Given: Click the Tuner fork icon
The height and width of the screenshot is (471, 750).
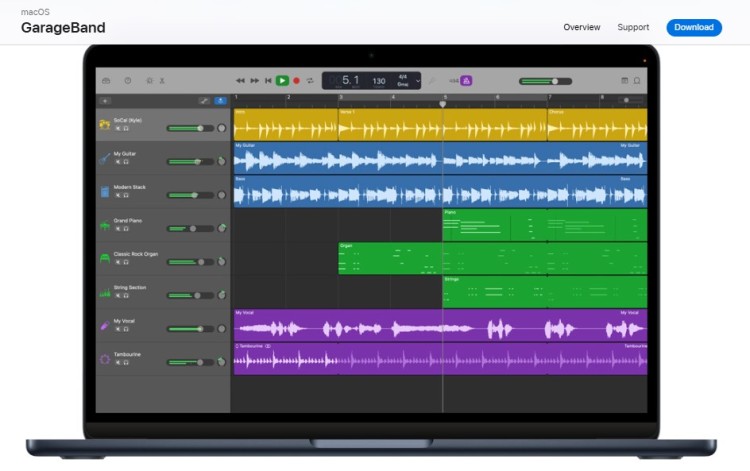Looking at the screenshot, I should [432, 81].
